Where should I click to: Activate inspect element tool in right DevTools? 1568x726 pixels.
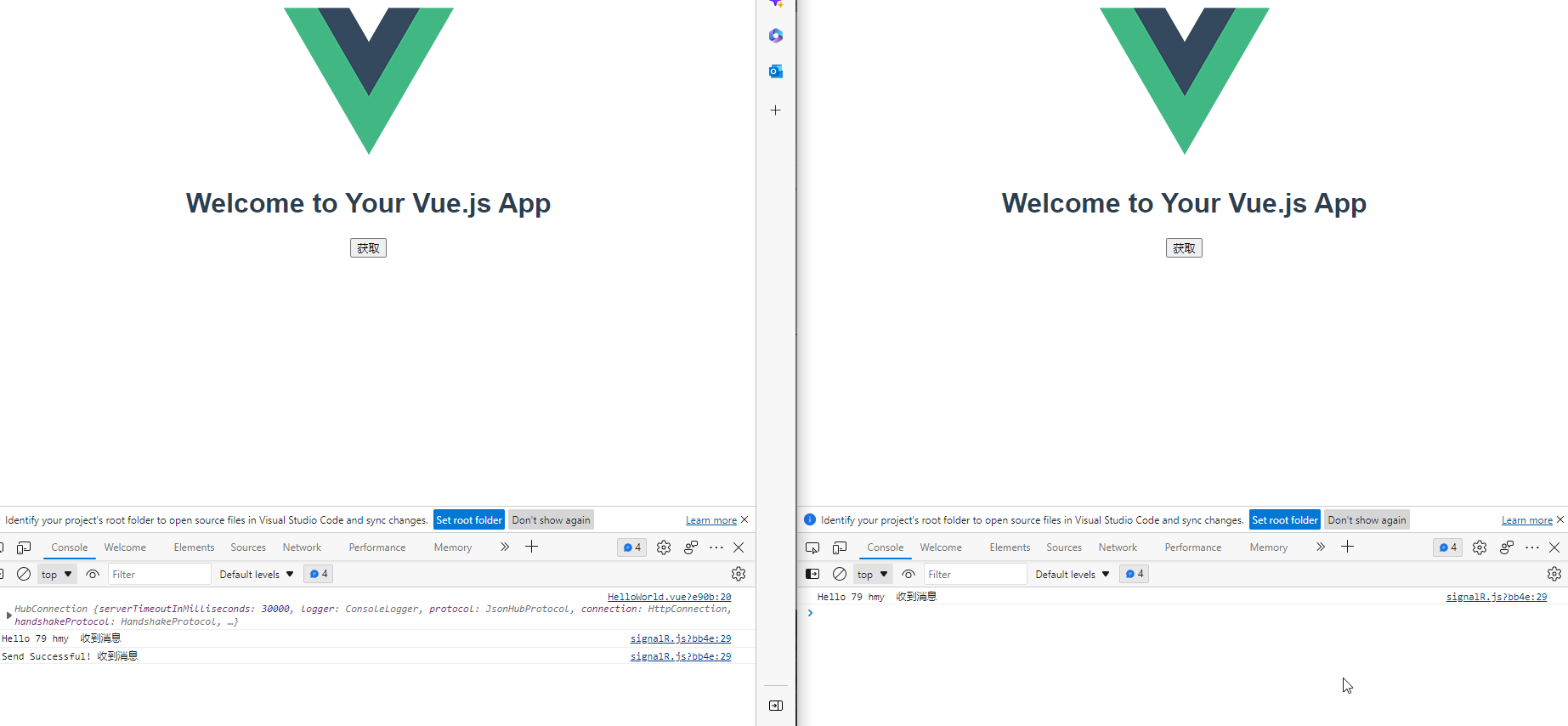(812, 547)
